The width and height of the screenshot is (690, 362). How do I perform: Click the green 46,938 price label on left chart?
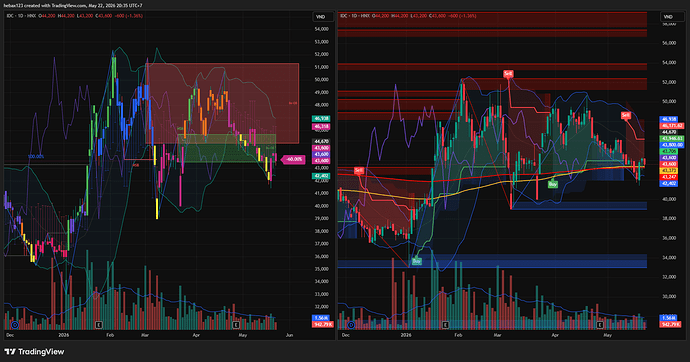coord(321,118)
